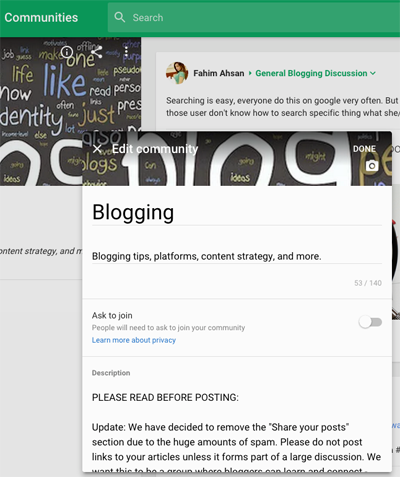Open the three-dot more options menu
Image resolution: width=400 pixels, height=477 pixels.
126,52
